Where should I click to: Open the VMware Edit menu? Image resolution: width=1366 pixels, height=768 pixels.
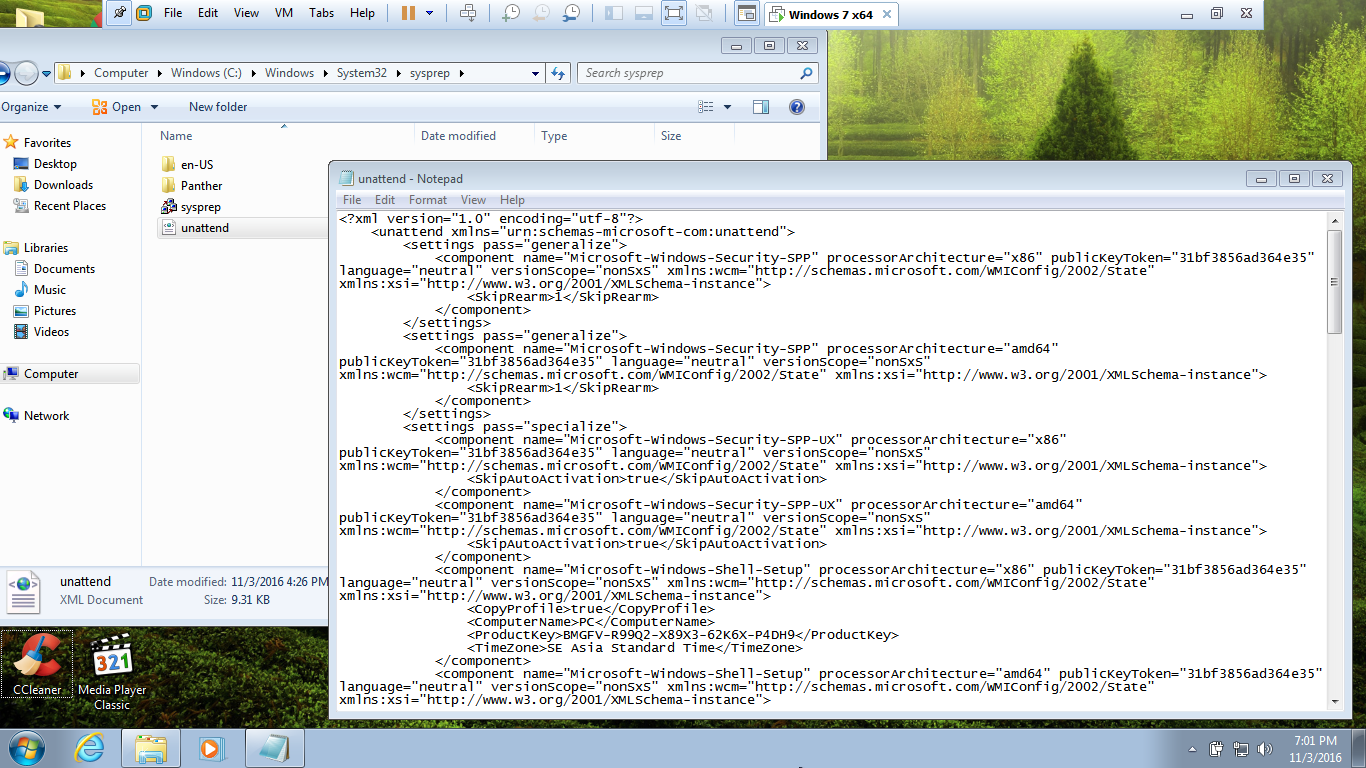tap(208, 13)
